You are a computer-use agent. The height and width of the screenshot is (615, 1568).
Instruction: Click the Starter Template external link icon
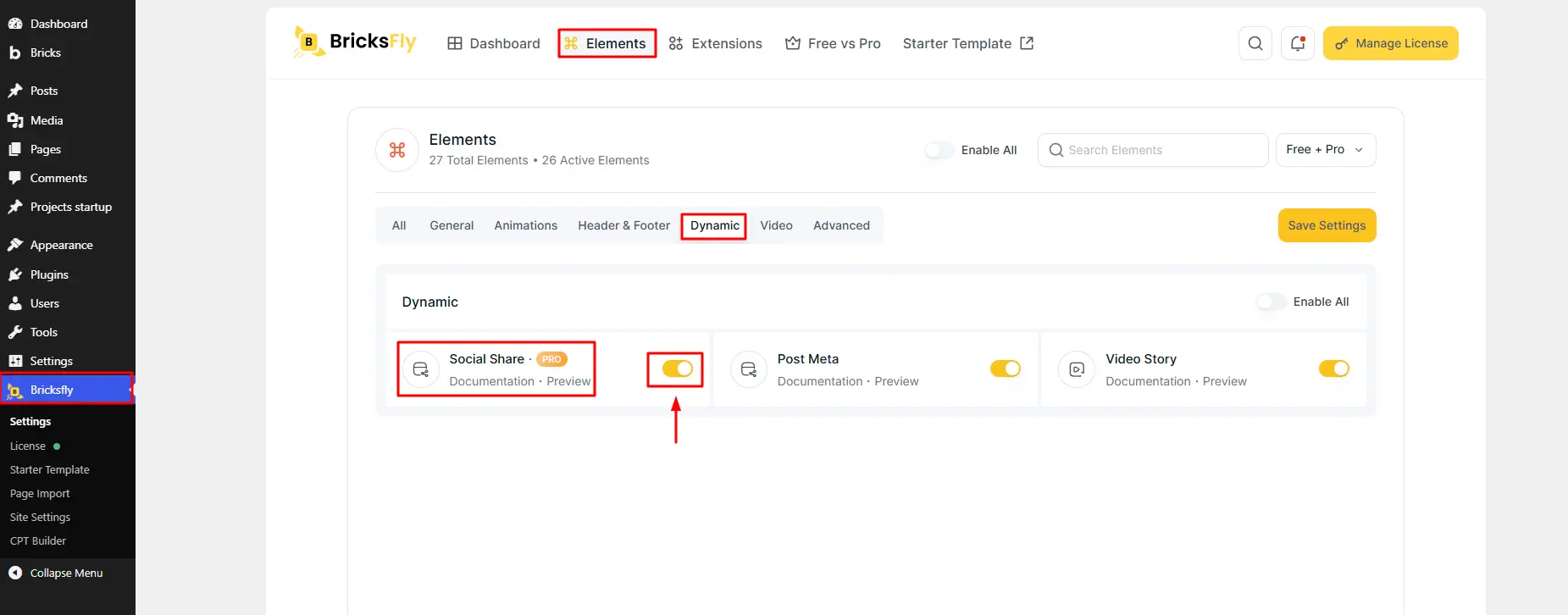[x=1027, y=43]
